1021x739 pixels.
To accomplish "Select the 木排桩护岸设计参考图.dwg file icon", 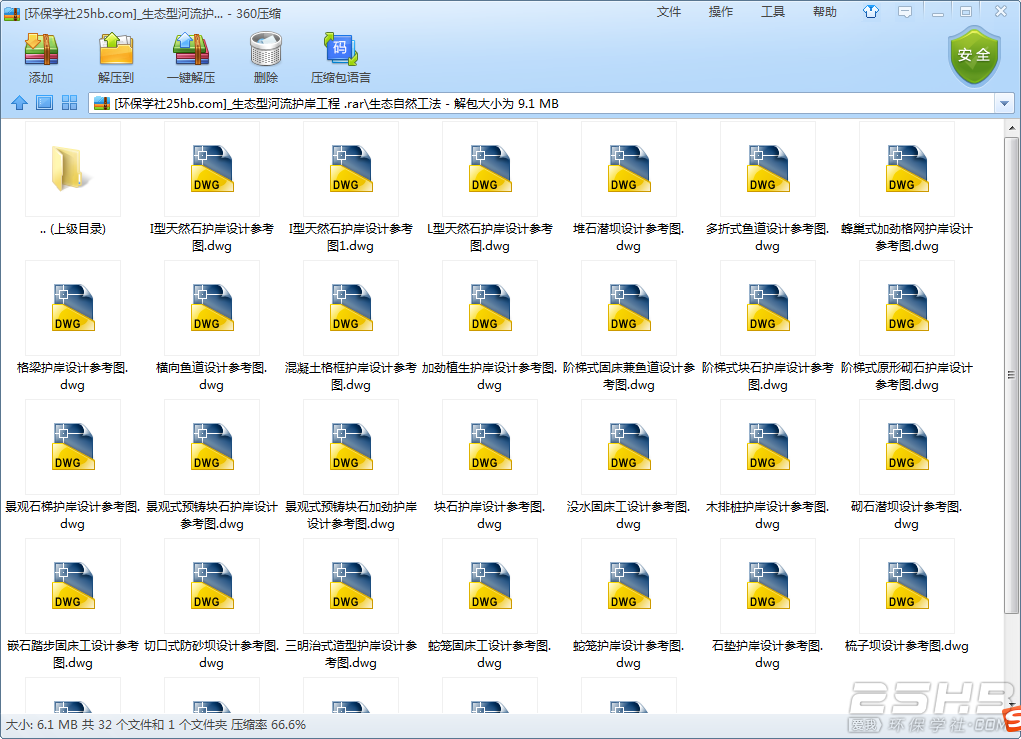I will (x=768, y=447).
